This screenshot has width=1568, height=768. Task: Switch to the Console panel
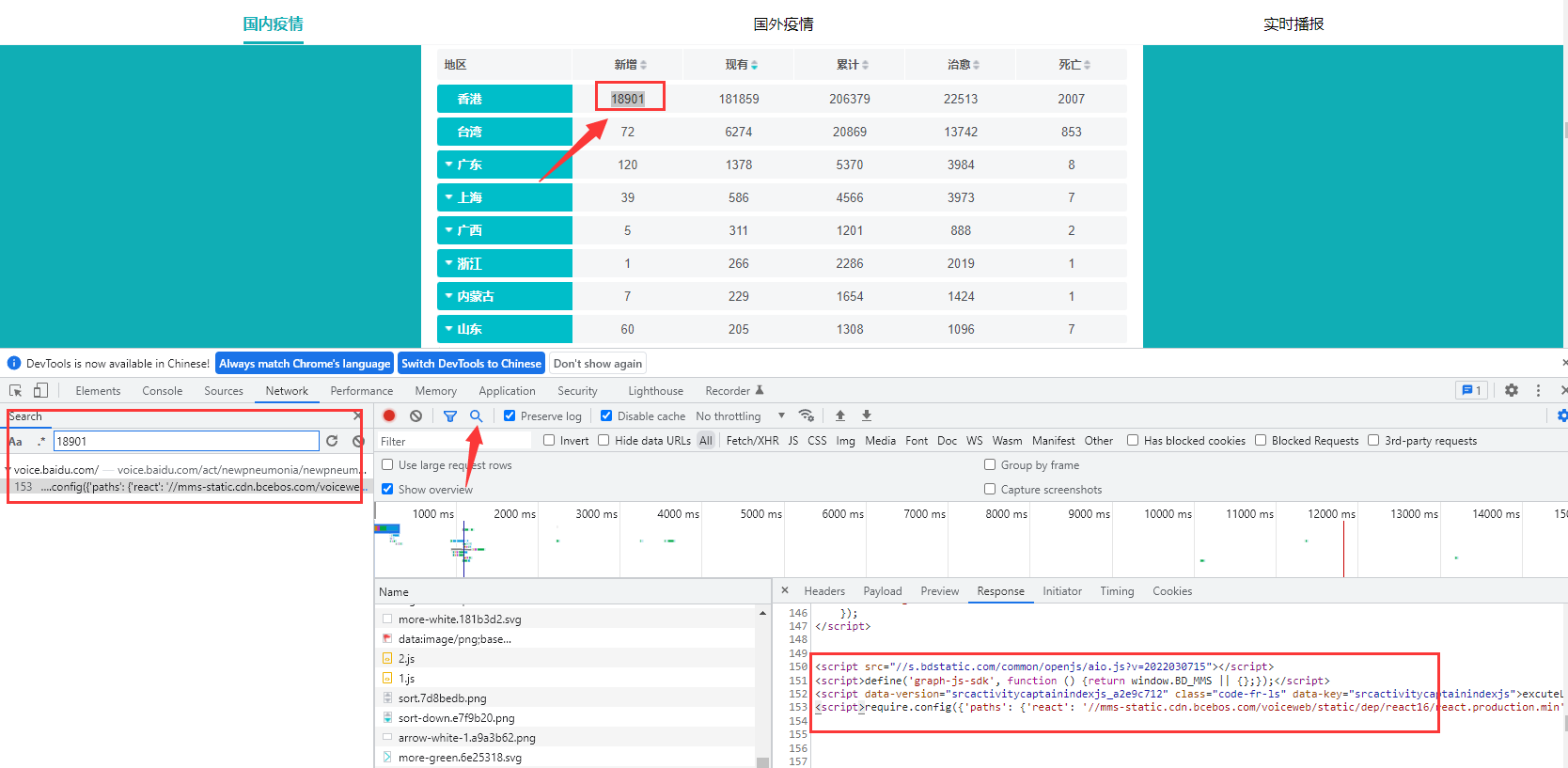coord(163,391)
